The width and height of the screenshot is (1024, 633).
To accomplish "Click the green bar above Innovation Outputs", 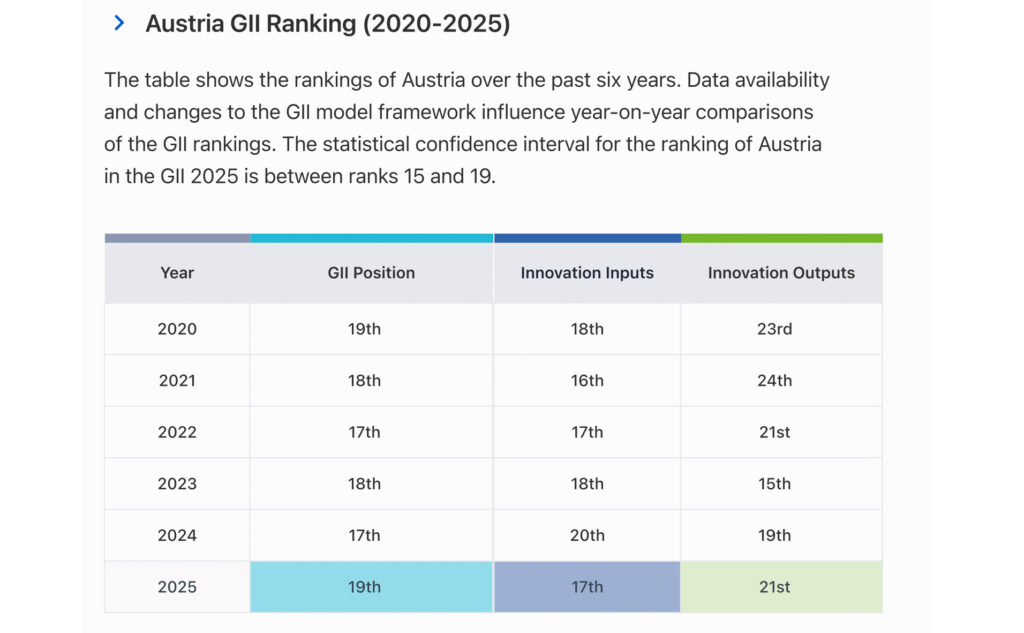I will pyautogui.click(x=781, y=238).
